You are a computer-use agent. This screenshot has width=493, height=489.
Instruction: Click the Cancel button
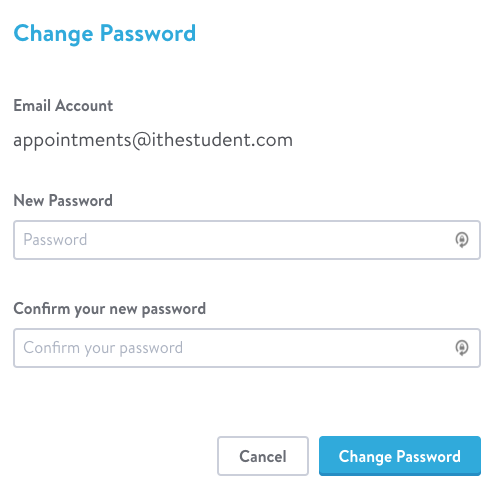(x=263, y=456)
